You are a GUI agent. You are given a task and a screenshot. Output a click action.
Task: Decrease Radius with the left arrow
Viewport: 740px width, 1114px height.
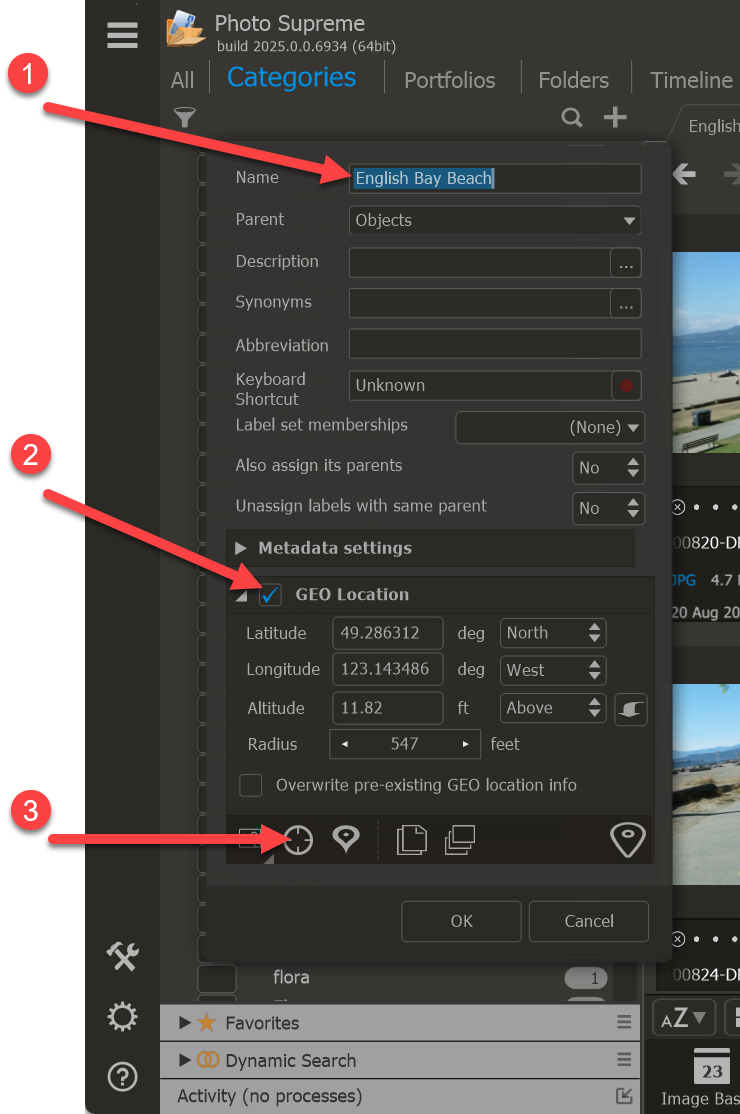[345, 745]
